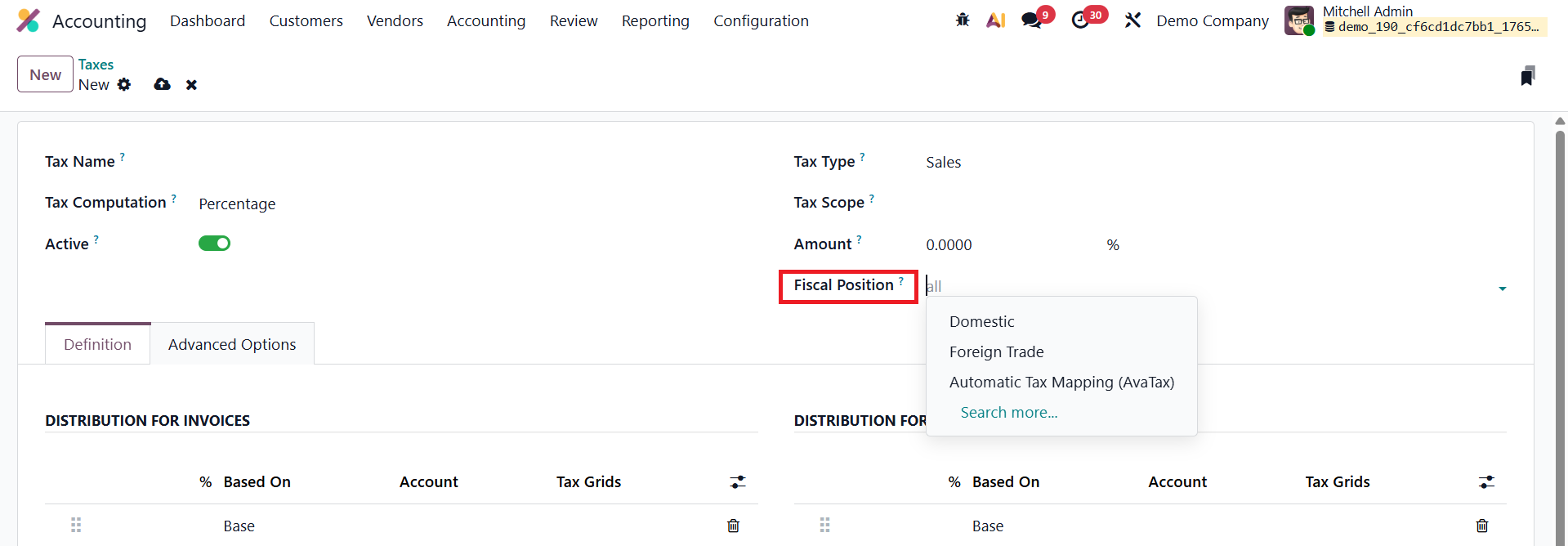Delete the invoices Base distribution line
Image resolution: width=1568 pixels, height=546 pixels.
point(733,526)
